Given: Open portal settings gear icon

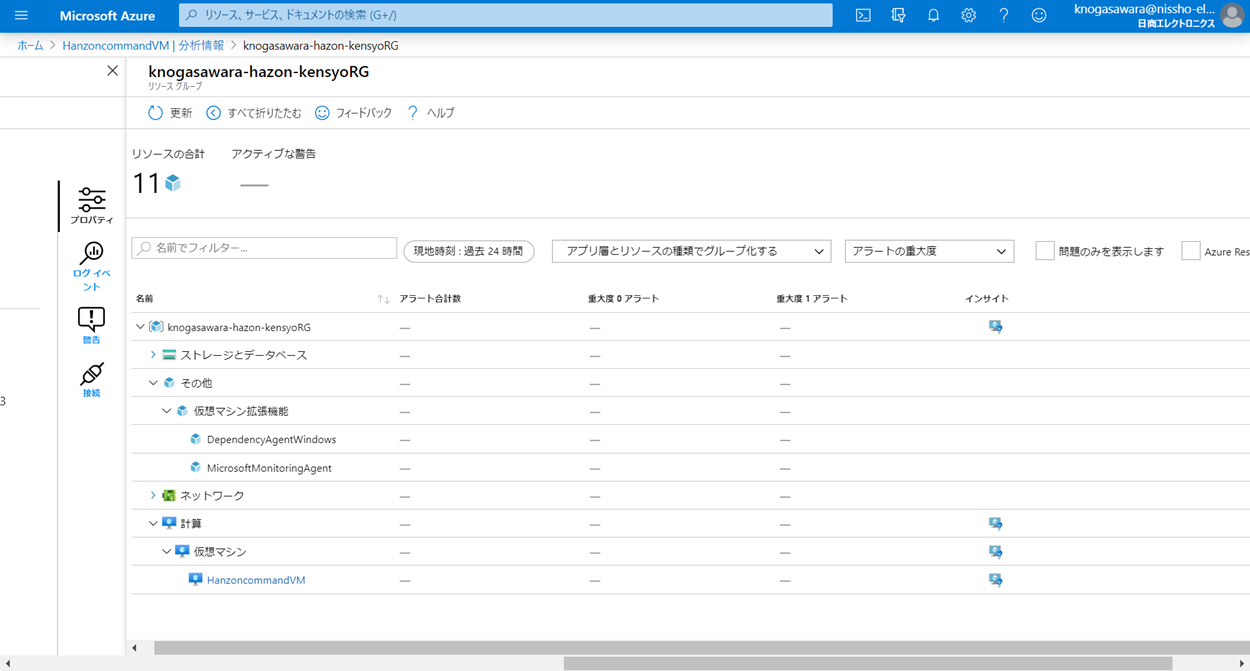Looking at the screenshot, I should (968, 15).
